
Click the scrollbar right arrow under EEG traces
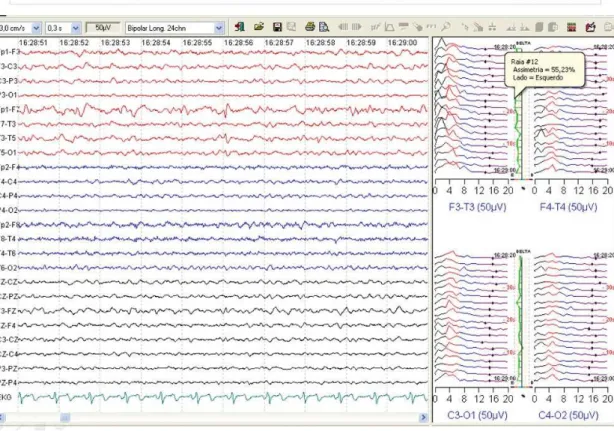pyautogui.click(x=423, y=418)
